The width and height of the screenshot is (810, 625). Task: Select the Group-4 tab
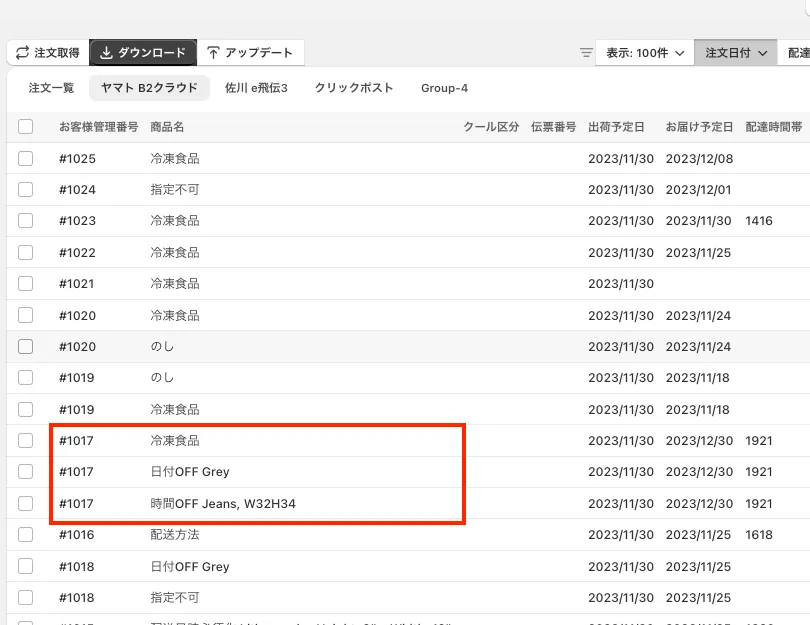click(x=444, y=88)
